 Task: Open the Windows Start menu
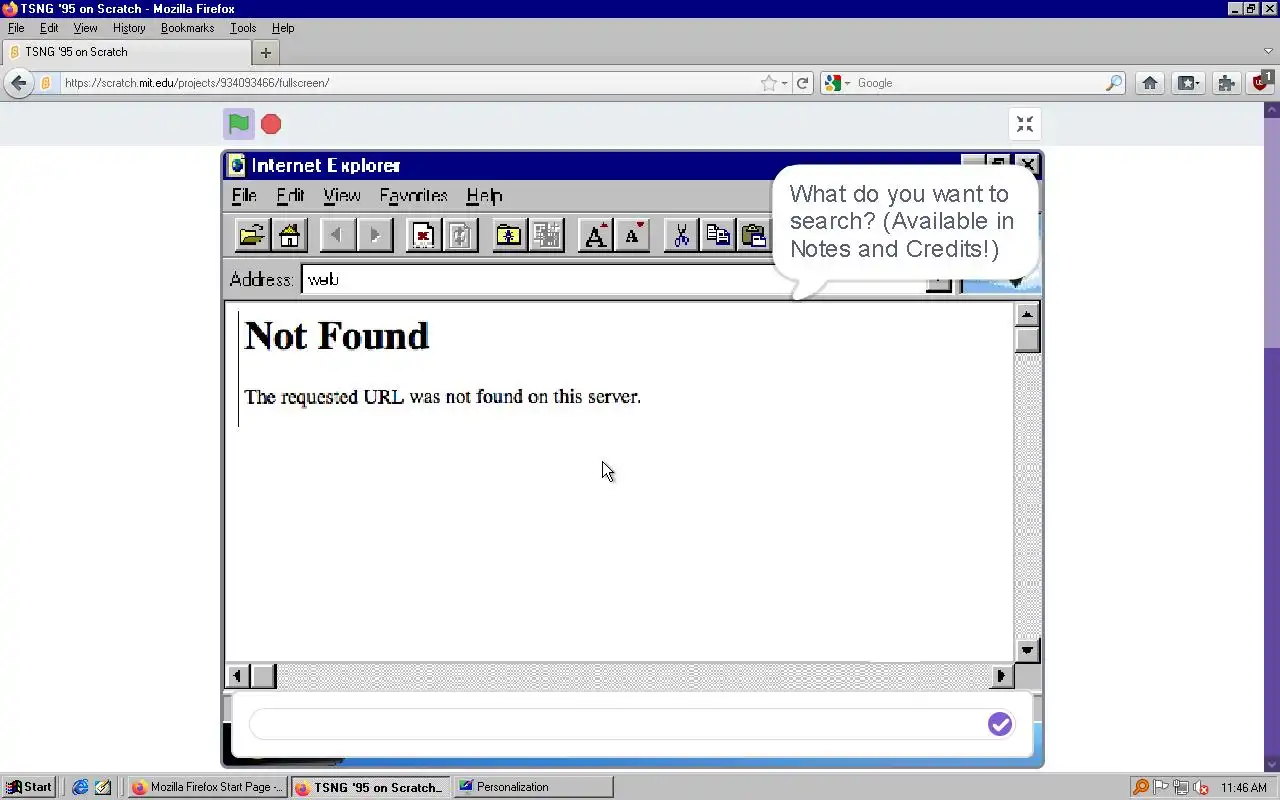(x=28, y=787)
